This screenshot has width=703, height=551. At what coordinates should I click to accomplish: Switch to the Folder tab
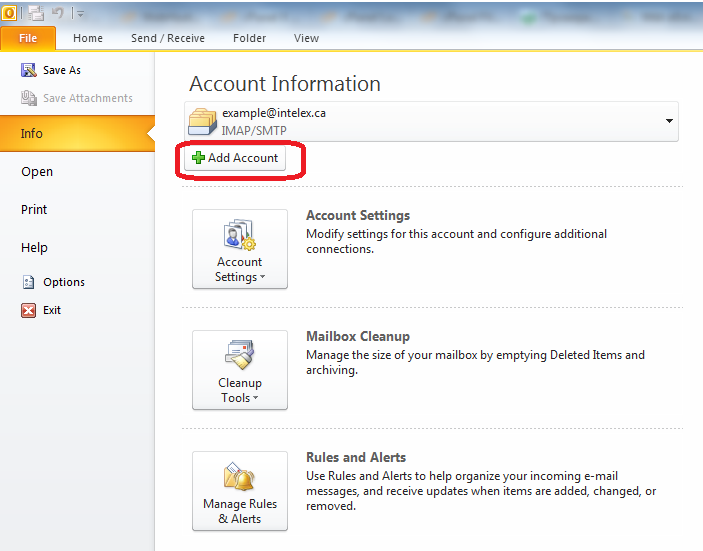click(249, 38)
